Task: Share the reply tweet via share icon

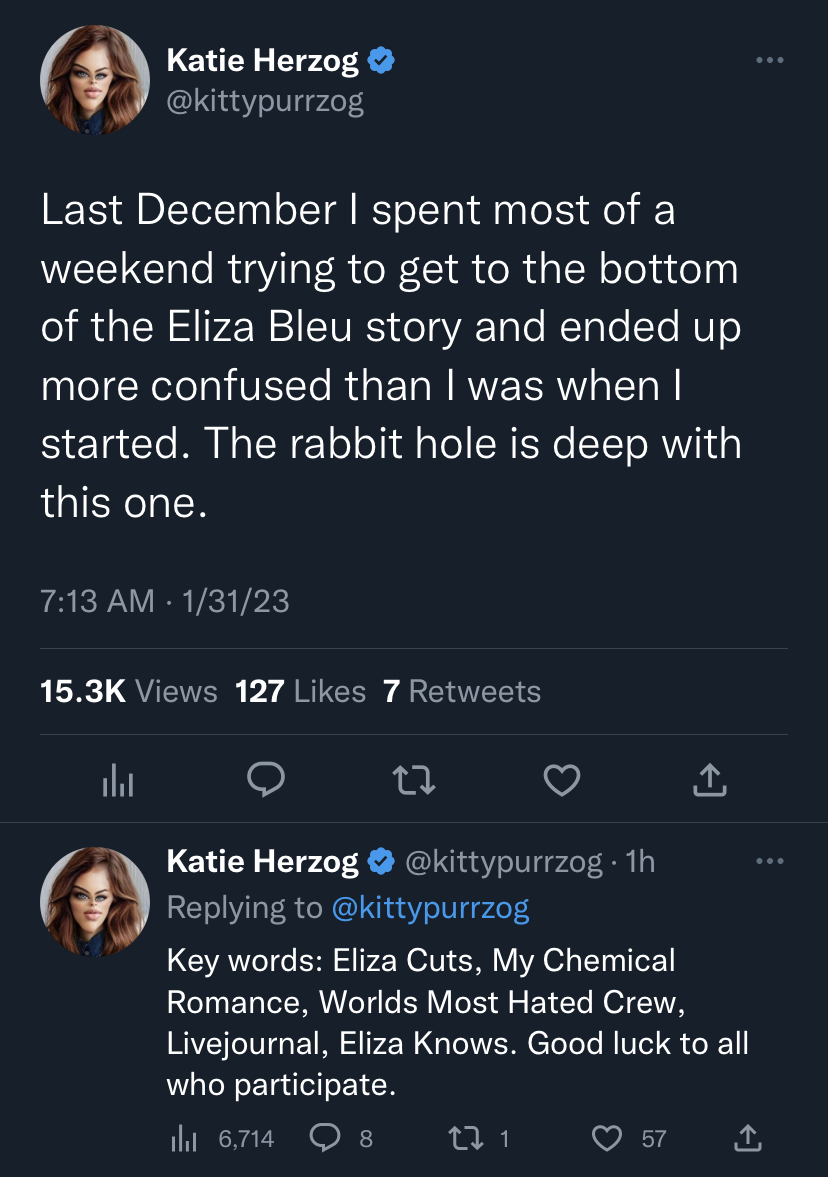Action: [747, 1139]
